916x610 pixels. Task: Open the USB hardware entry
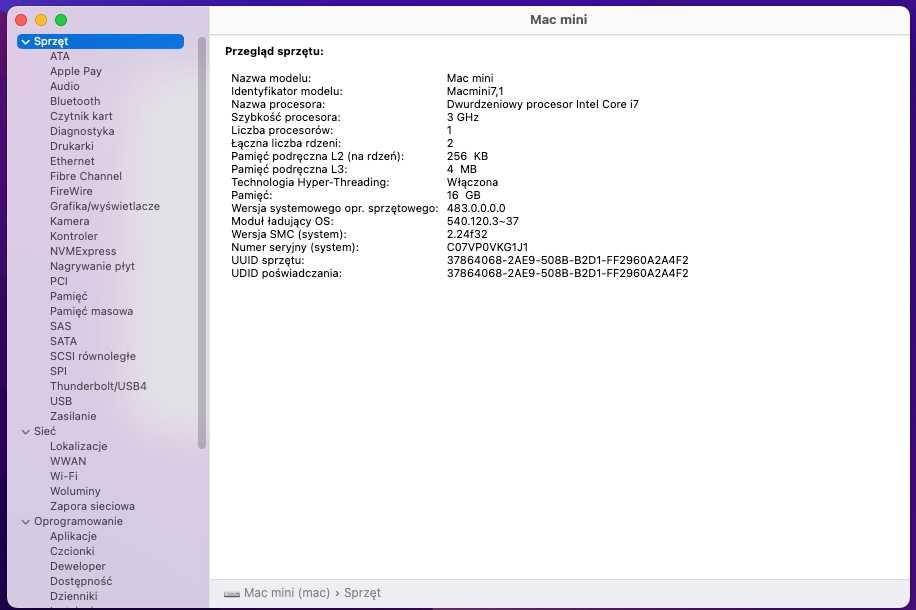[x=61, y=401]
